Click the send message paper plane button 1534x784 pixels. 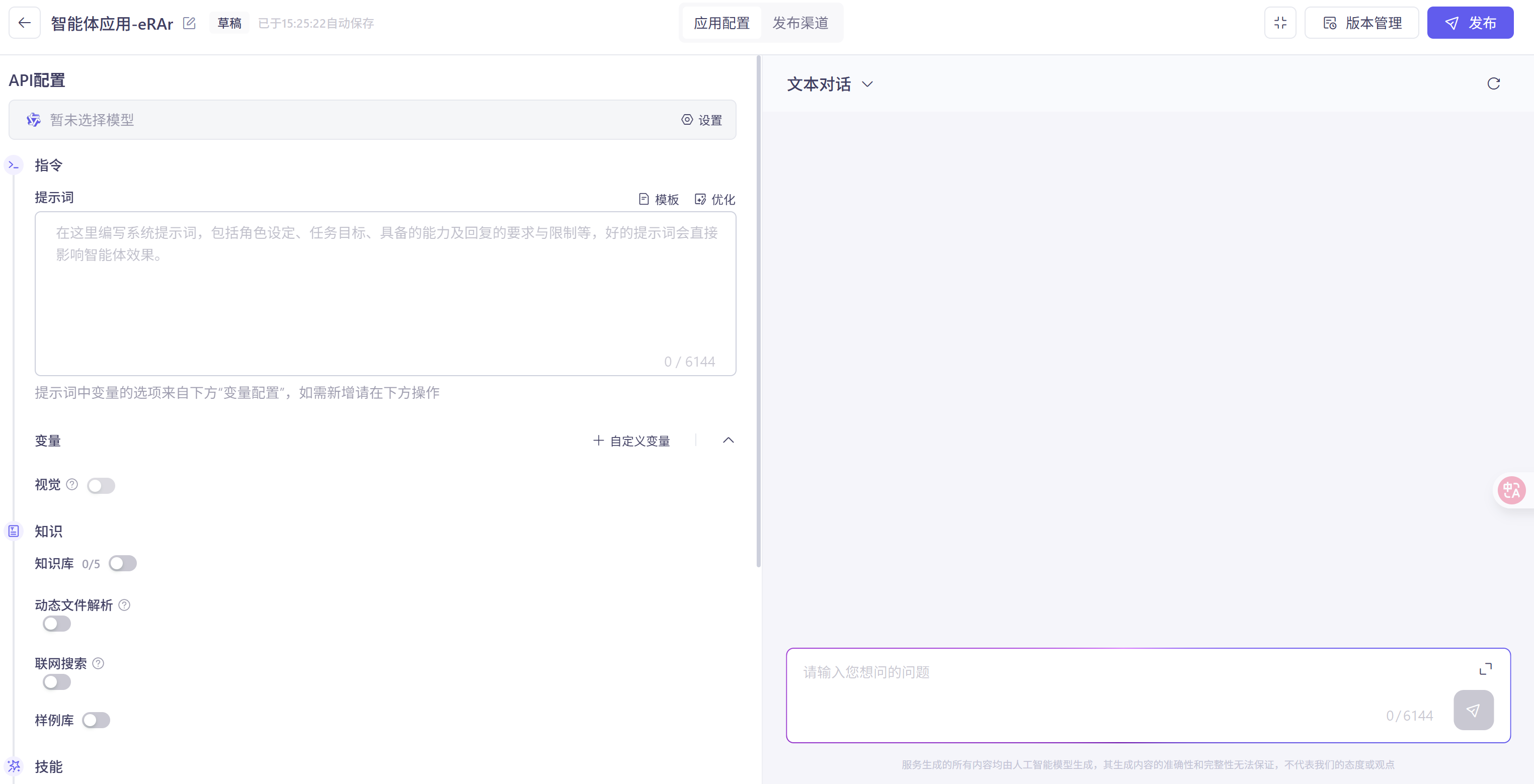pyautogui.click(x=1473, y=710)
